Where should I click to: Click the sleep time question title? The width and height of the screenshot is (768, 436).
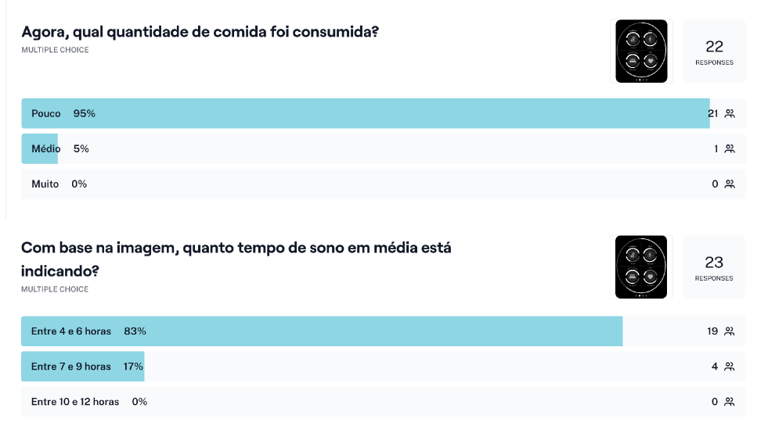click(x=236, y=258)
